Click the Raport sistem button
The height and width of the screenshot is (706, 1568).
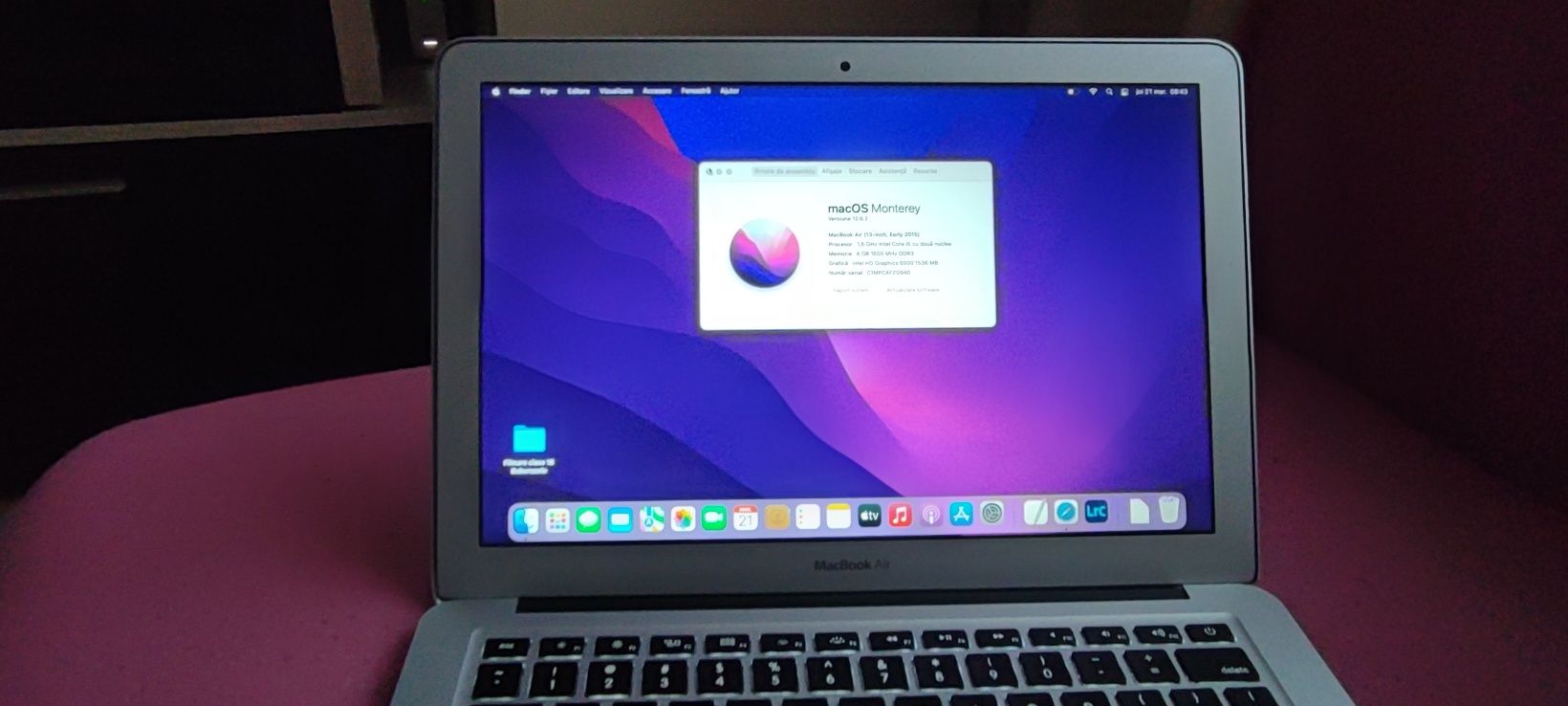coord(851,290)
